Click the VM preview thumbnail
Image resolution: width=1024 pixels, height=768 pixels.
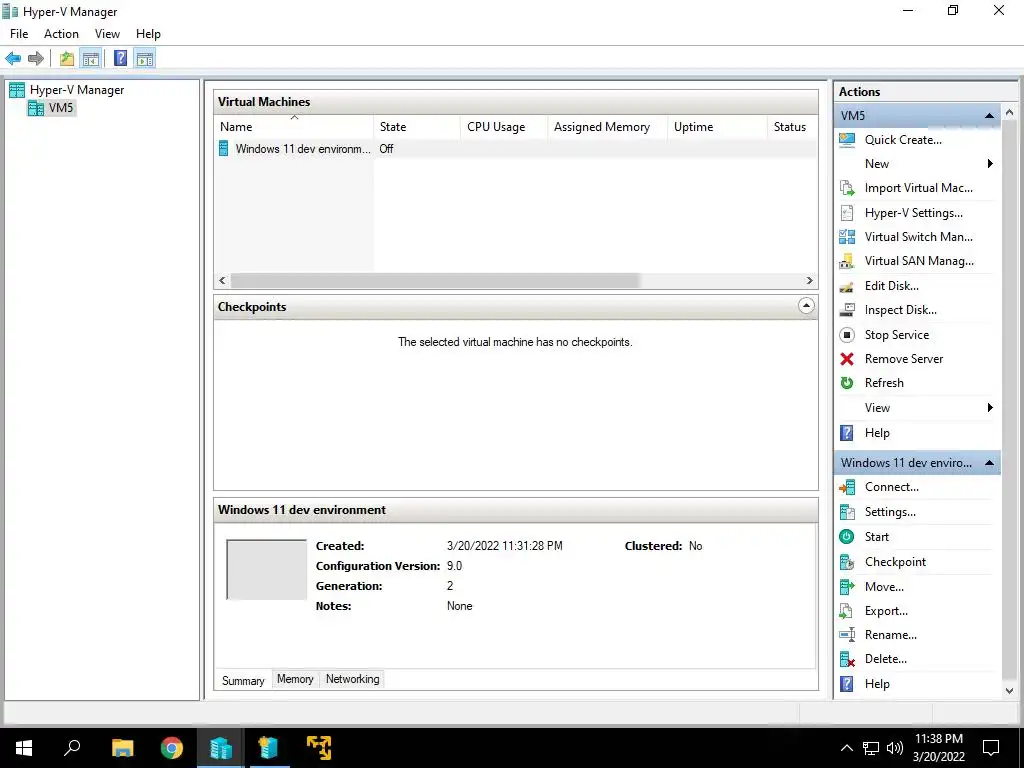click(266, 569)
